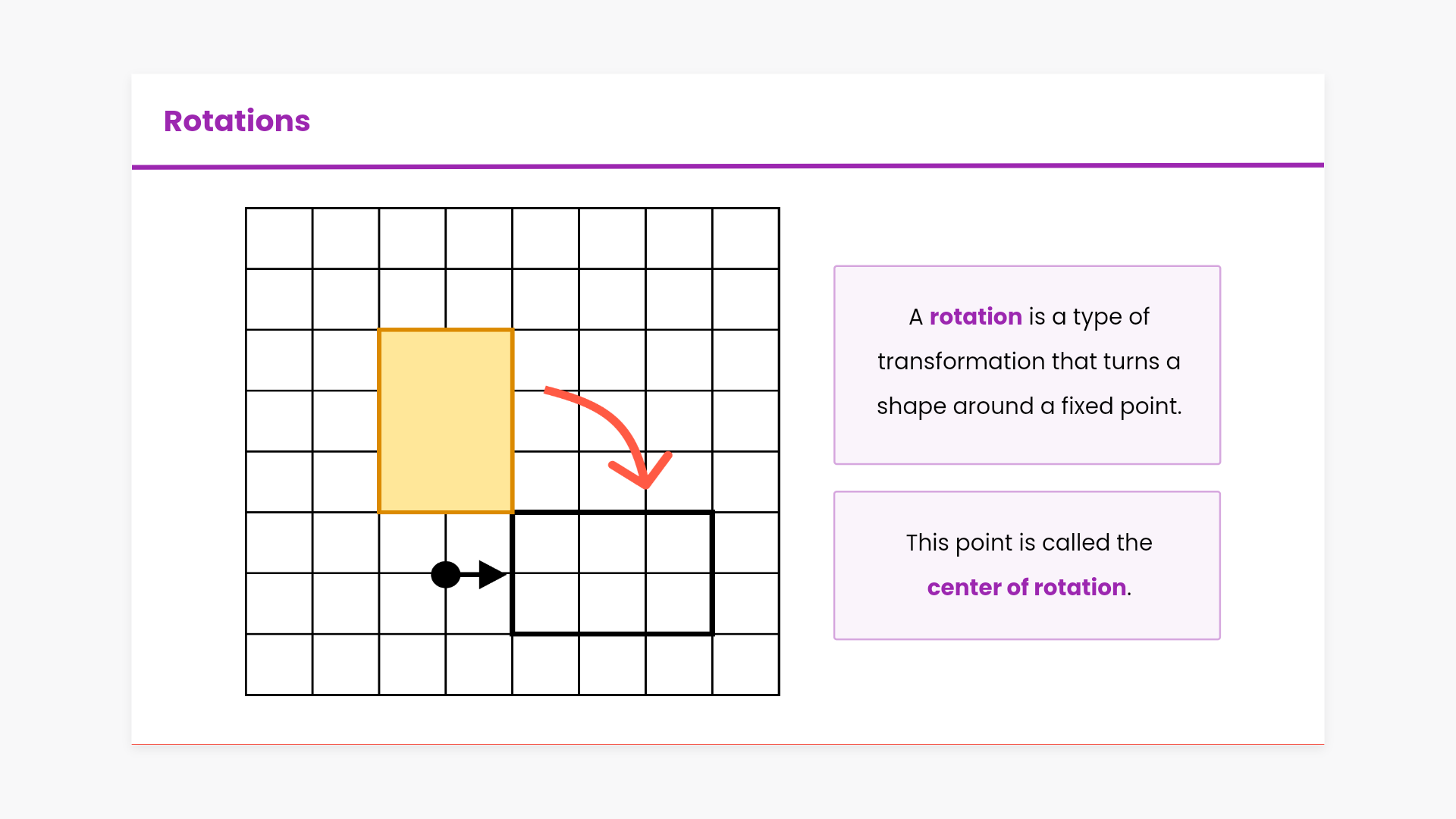
Task: Click the top-left cell of the grid
Action: pyautogui.click(x=279, y=238)
